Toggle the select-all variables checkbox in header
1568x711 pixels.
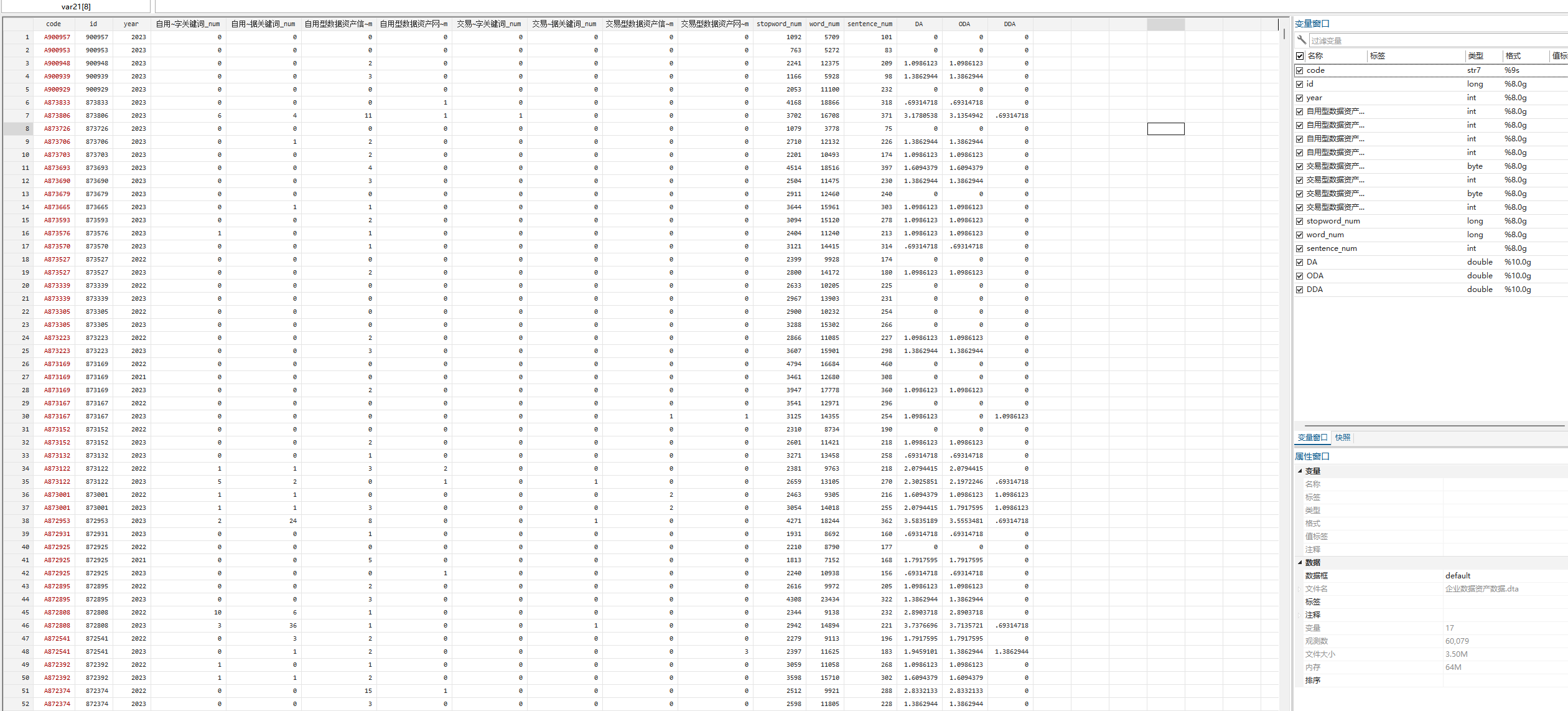[1300, 56]
